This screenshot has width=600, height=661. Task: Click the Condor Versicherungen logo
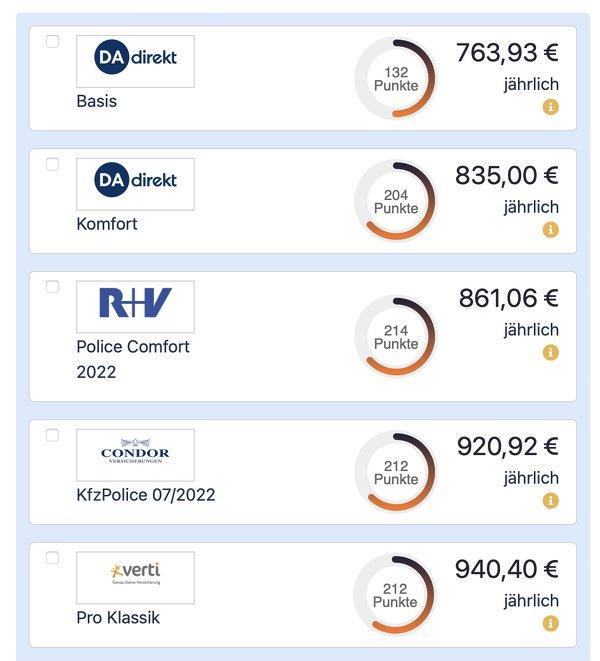[x=135, y=455]
